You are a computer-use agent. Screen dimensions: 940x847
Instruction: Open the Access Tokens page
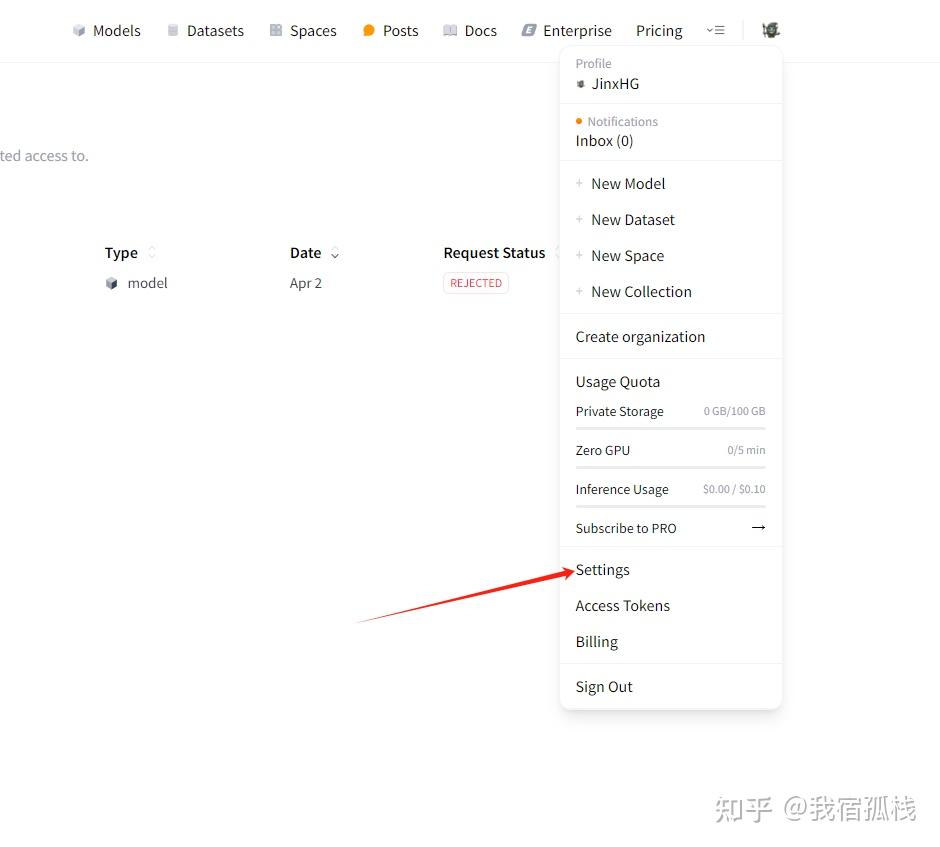[x=622, y=605]
